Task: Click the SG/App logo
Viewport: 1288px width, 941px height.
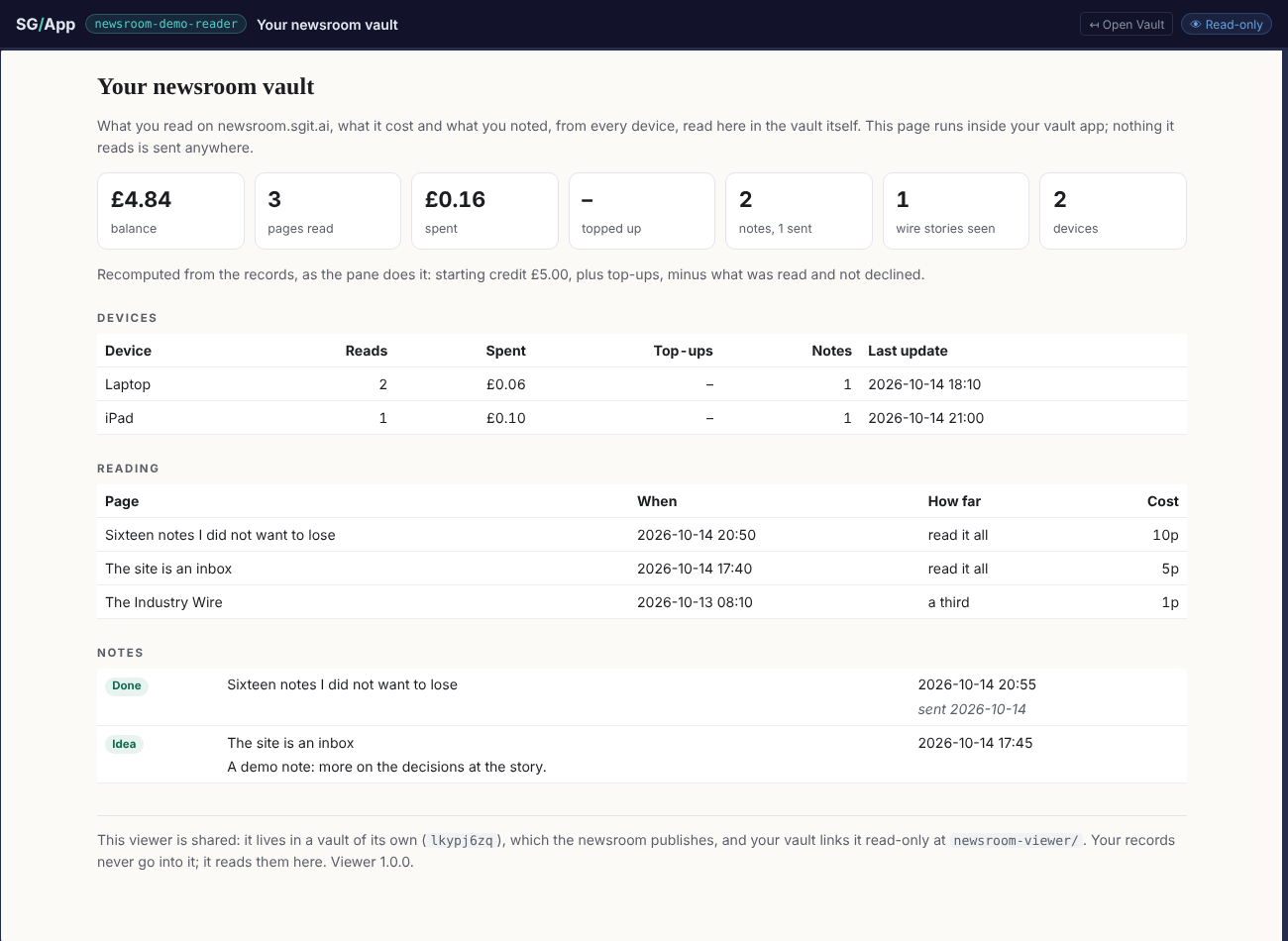Action: [x=46, y=25]
